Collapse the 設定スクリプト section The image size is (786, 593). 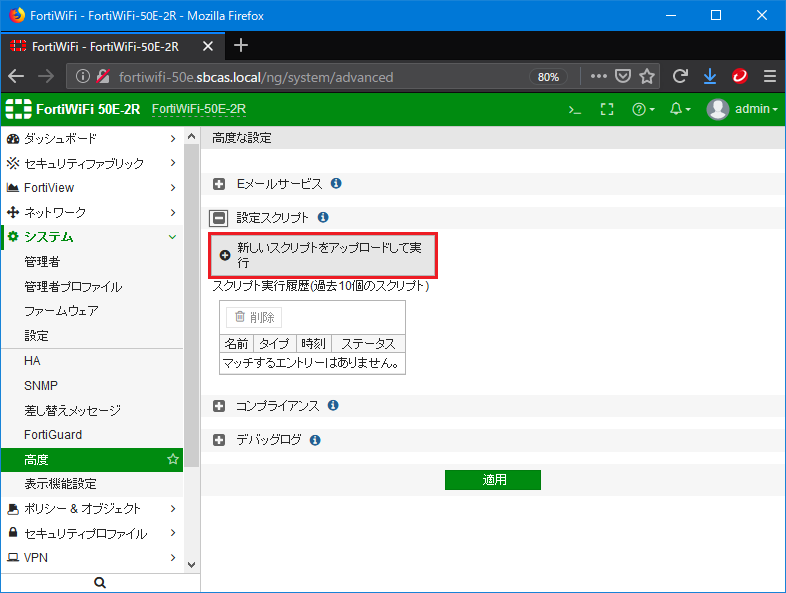click(x=219, y=217)
